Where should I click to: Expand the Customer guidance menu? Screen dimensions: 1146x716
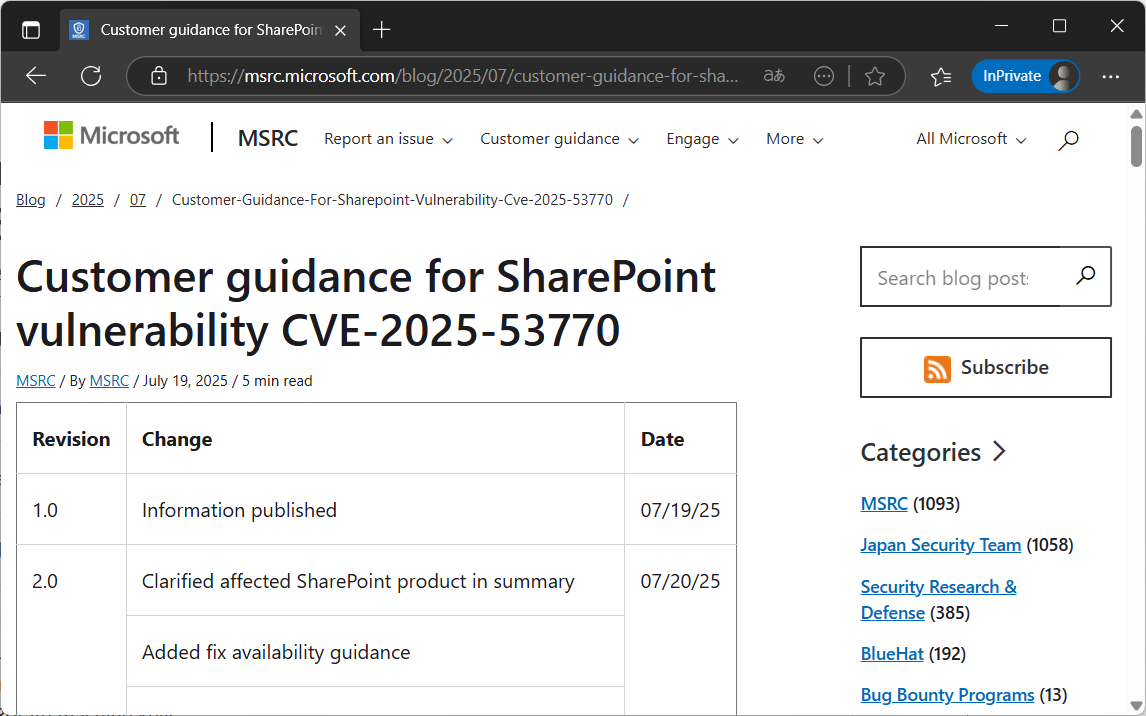pos(559,139)
